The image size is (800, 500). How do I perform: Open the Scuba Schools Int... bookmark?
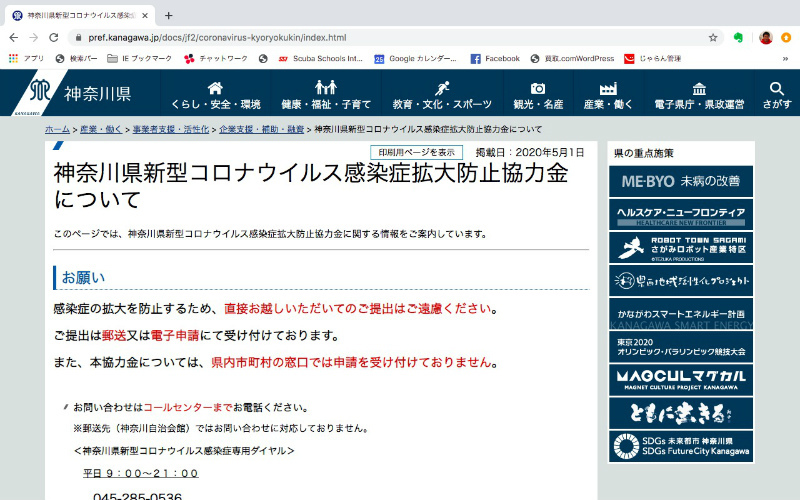(x=320, y=59)
